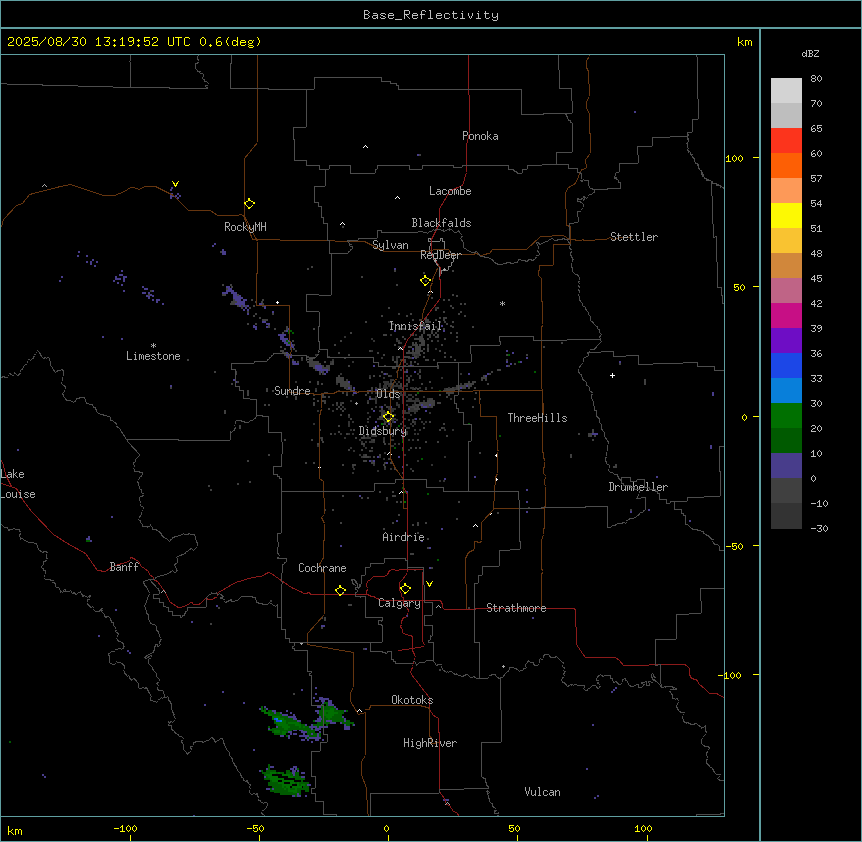
Task: Click the timestamp 2025/08/30 13:19:52 UTC
Action: [x=99, y=42]
